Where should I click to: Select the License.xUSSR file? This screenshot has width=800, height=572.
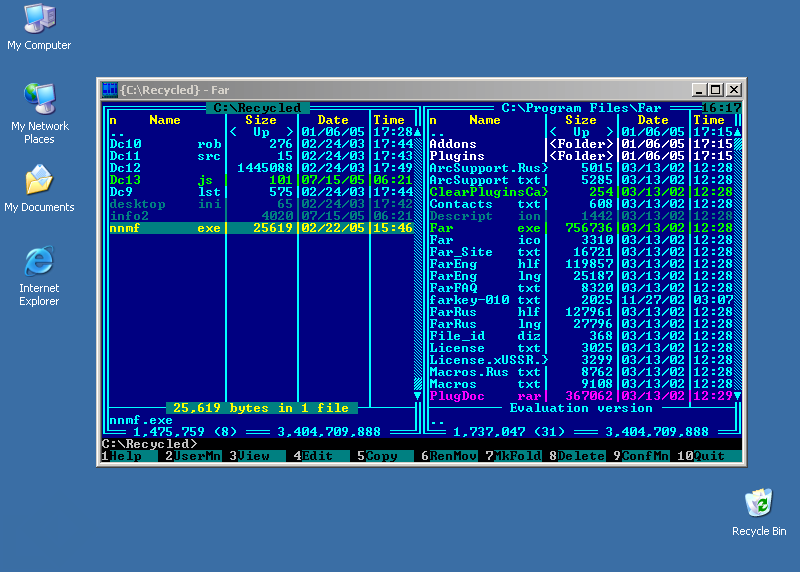(x=581, y=360)
